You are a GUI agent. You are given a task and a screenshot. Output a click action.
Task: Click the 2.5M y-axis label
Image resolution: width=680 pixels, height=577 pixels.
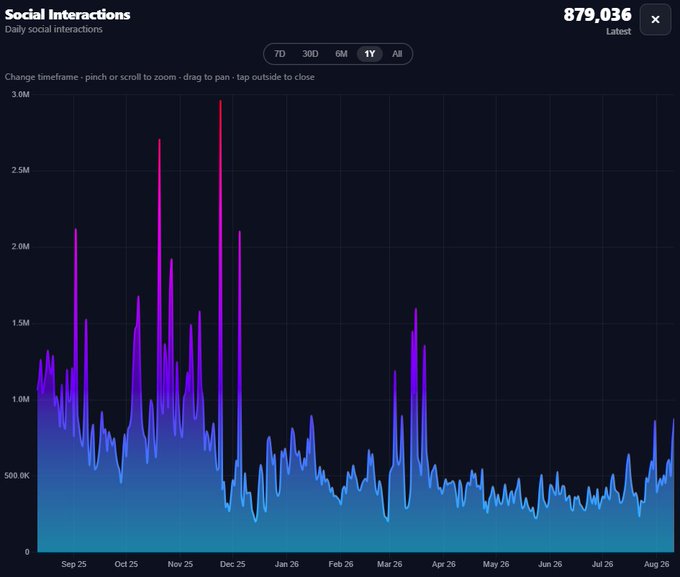coord(20,170)
